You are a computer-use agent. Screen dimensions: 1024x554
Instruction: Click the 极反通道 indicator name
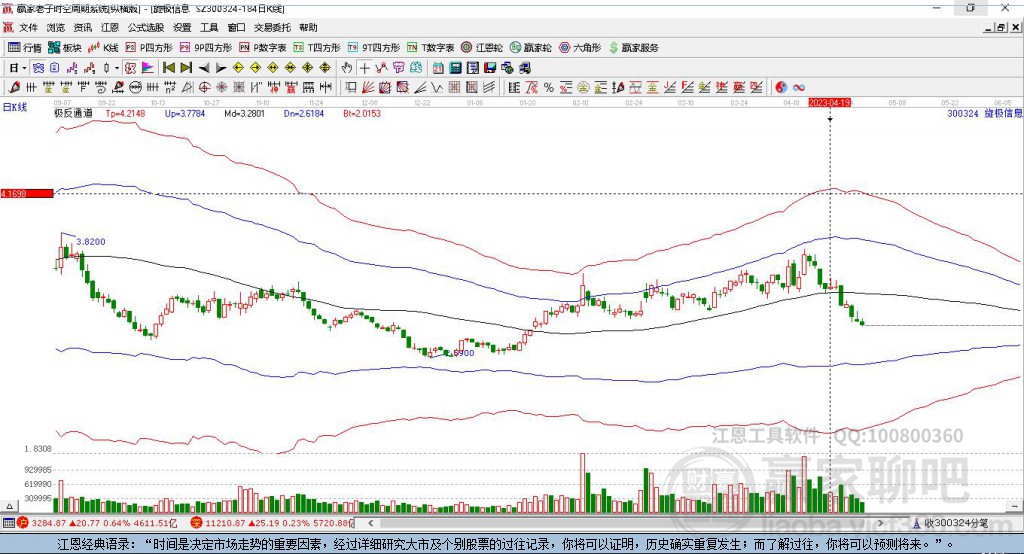(73, 113)
